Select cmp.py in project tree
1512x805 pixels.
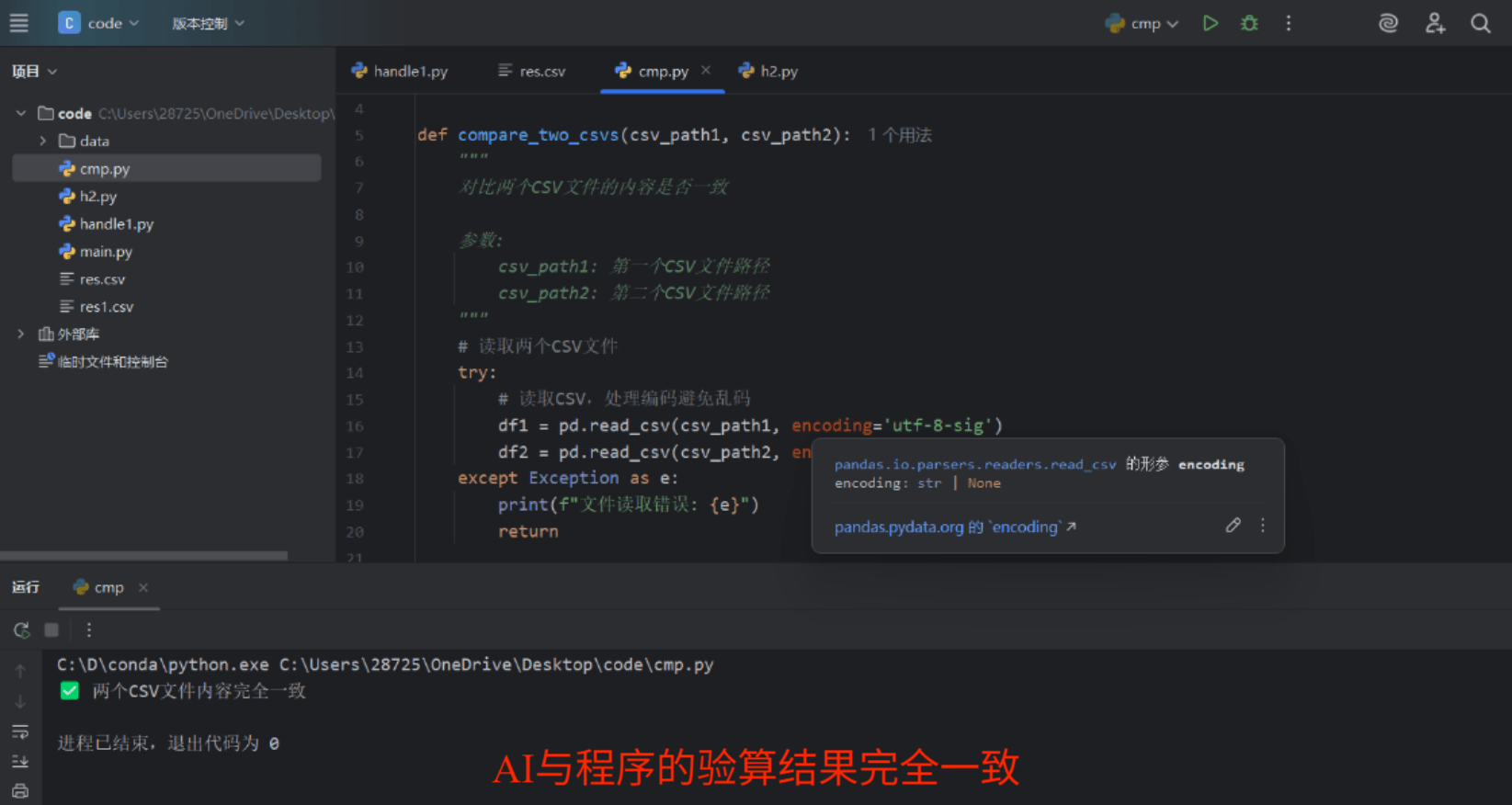[166, 168]
